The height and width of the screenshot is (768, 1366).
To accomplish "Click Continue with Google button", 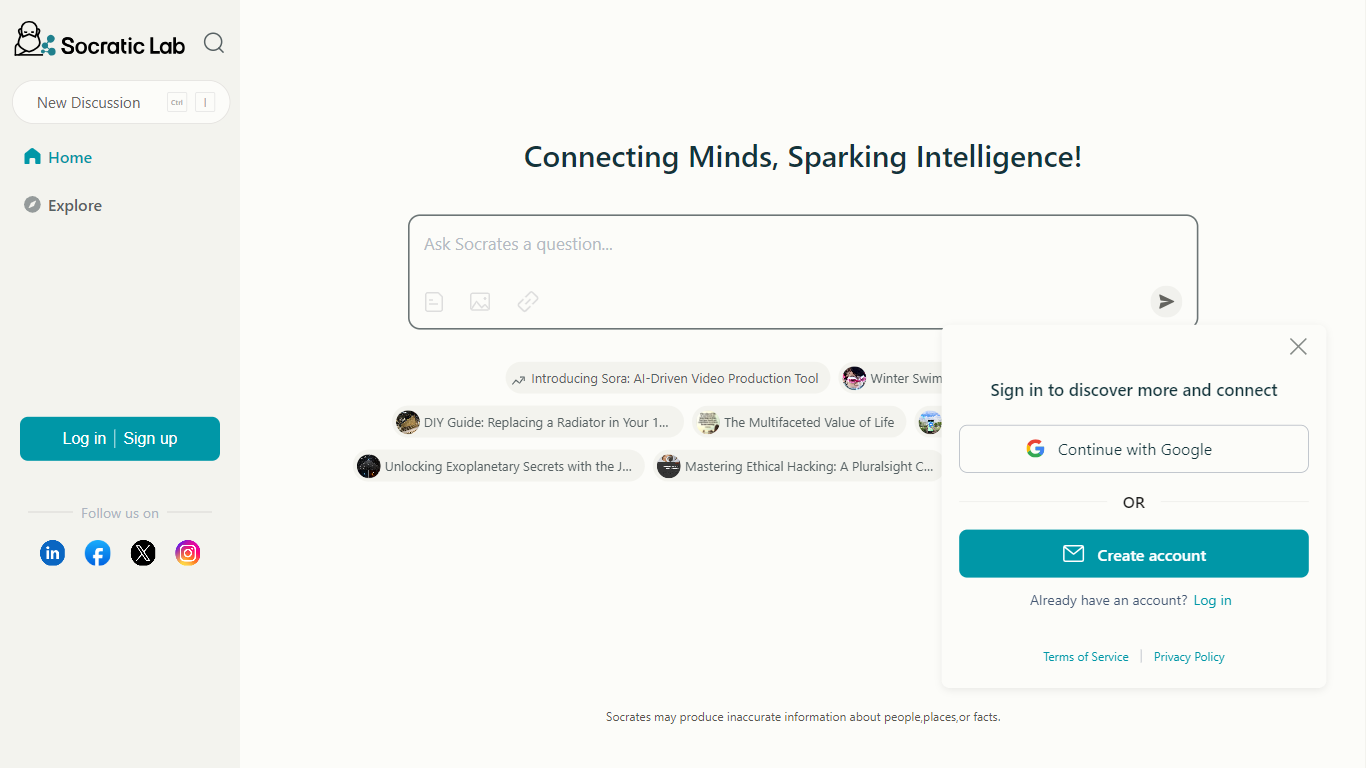I will tap(1134, 449).
